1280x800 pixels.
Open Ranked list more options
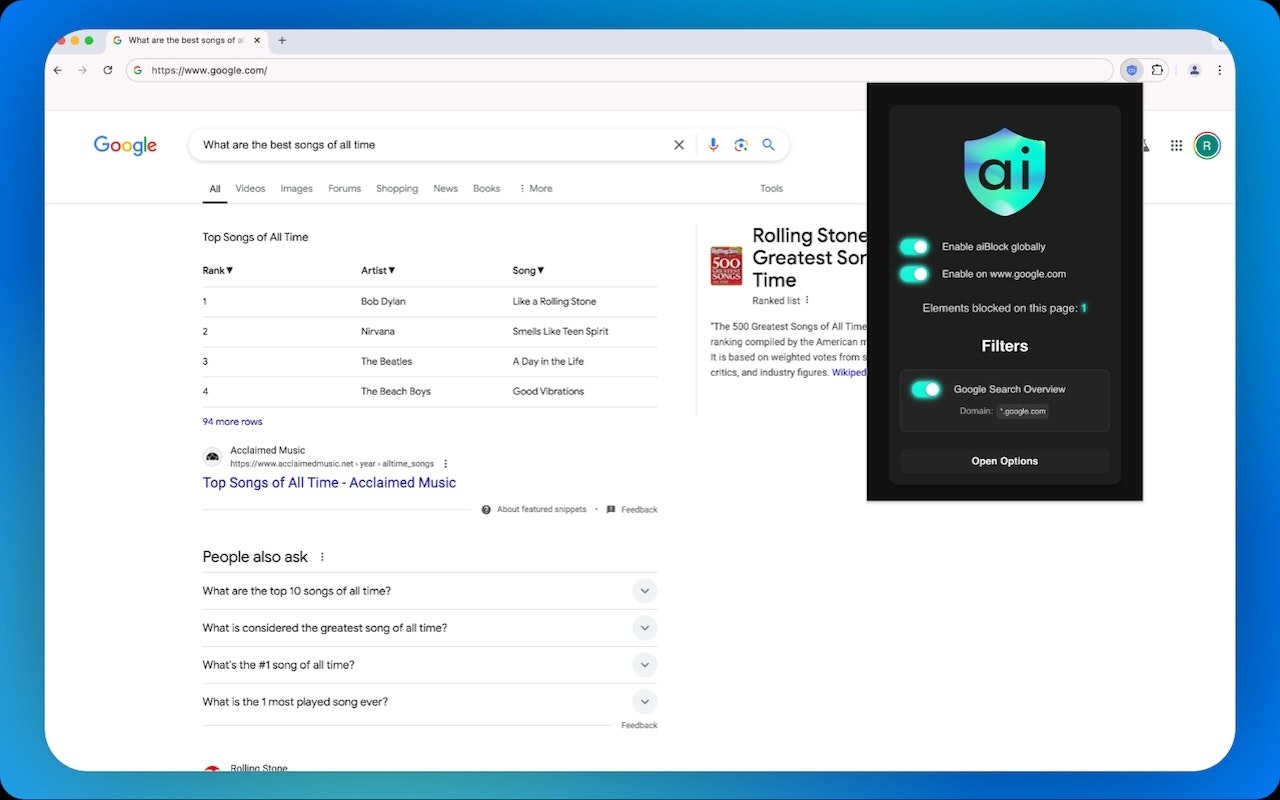pyautogui.click(x=807, y=300)
